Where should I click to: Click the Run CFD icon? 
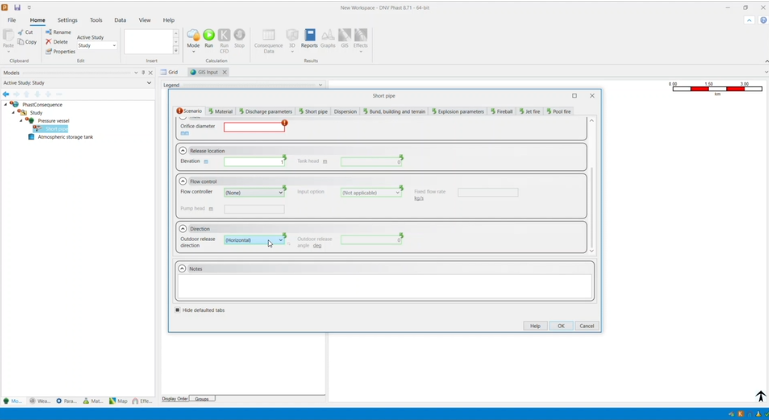224,40
